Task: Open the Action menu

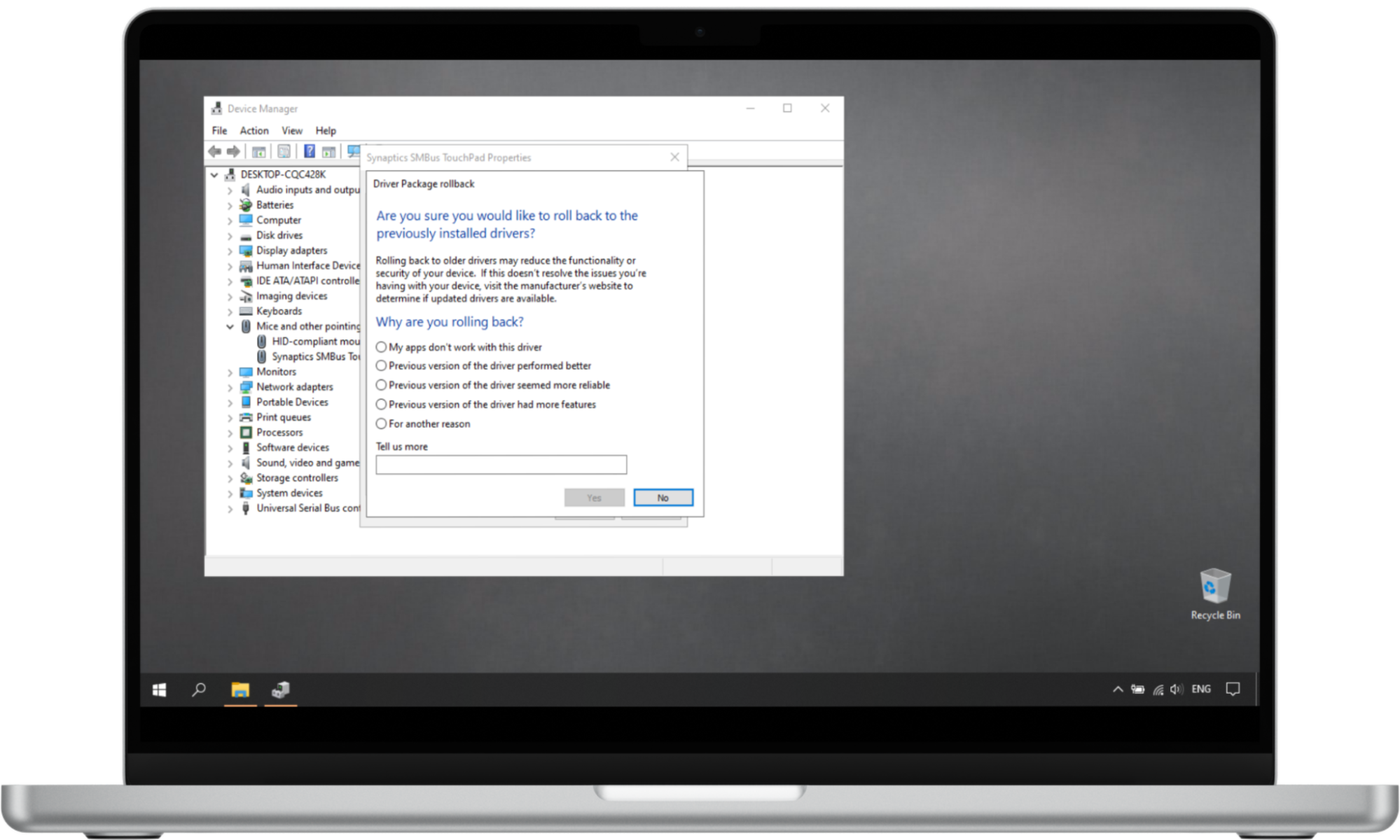Action: [x=254, y=131]
